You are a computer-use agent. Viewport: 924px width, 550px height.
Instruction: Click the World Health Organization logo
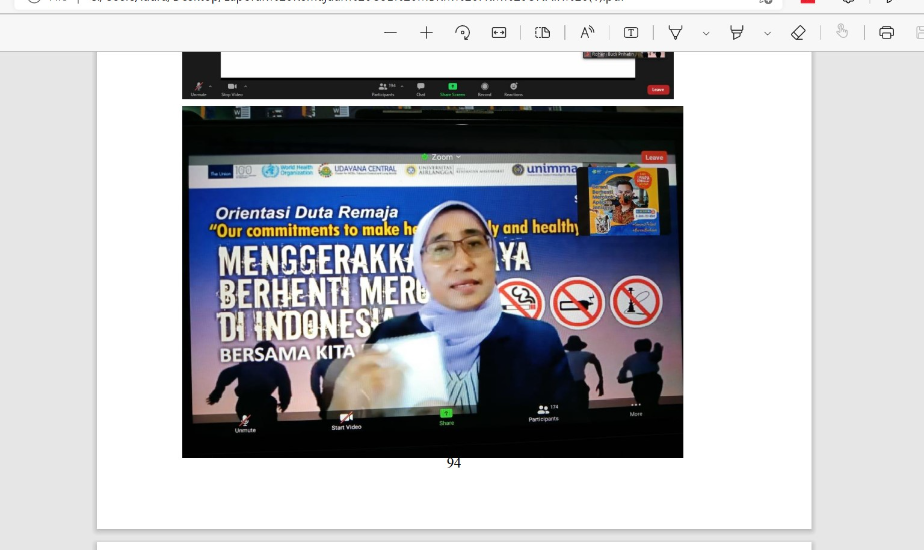[288, 170]
